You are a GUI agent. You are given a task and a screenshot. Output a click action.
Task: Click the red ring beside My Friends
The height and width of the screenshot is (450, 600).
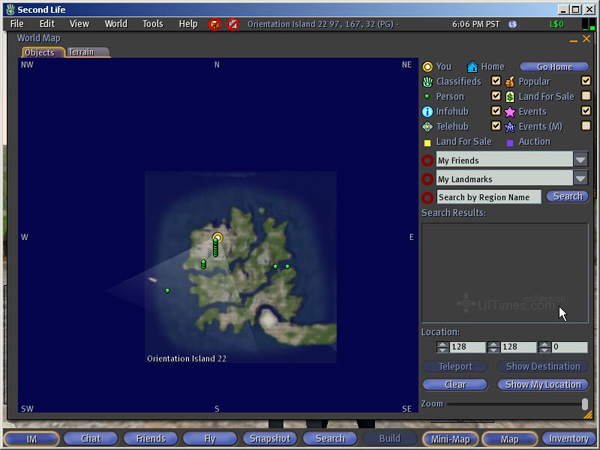coord(427,160)
